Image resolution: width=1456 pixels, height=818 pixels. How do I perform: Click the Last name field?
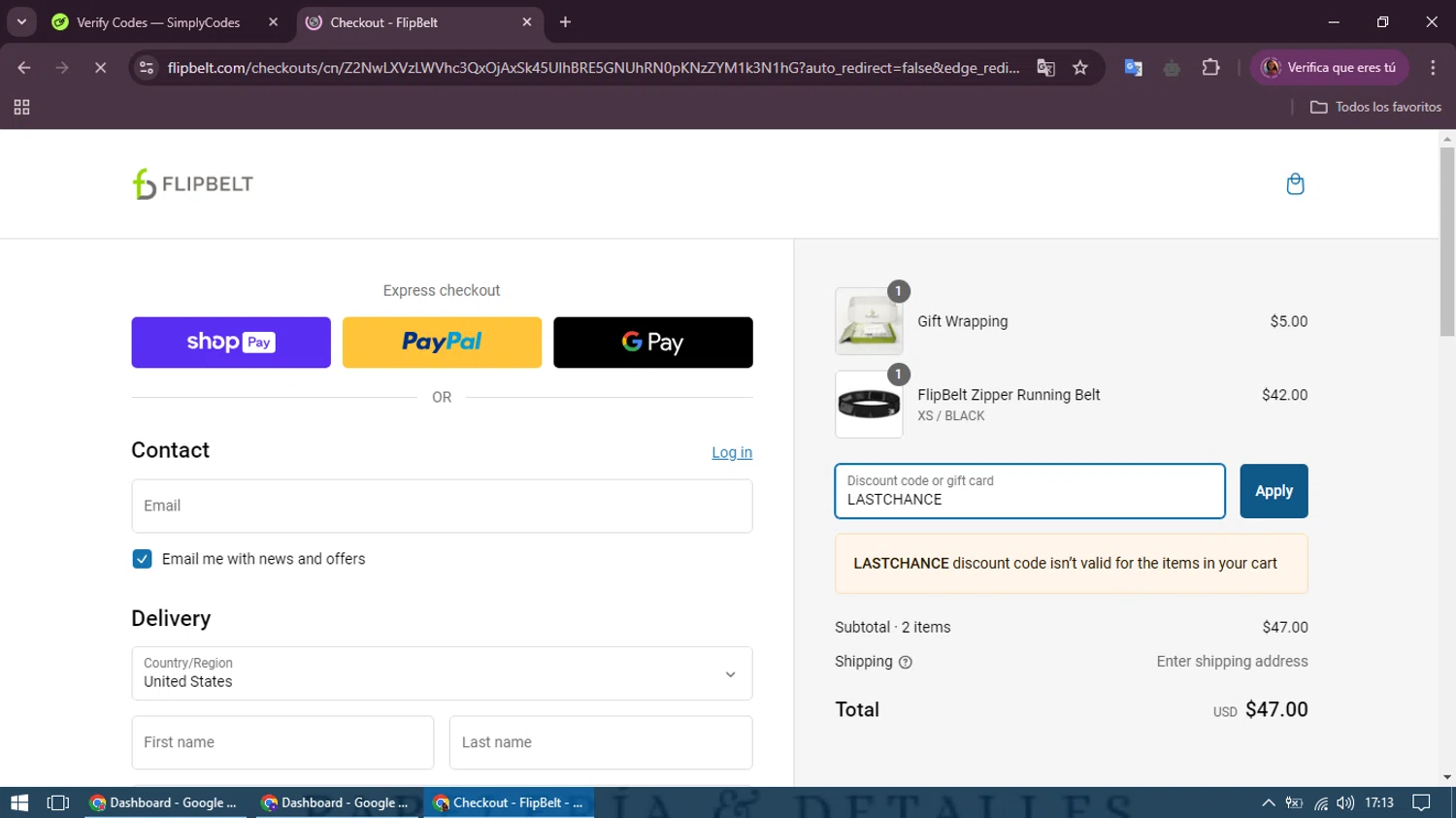coord(601,742)
